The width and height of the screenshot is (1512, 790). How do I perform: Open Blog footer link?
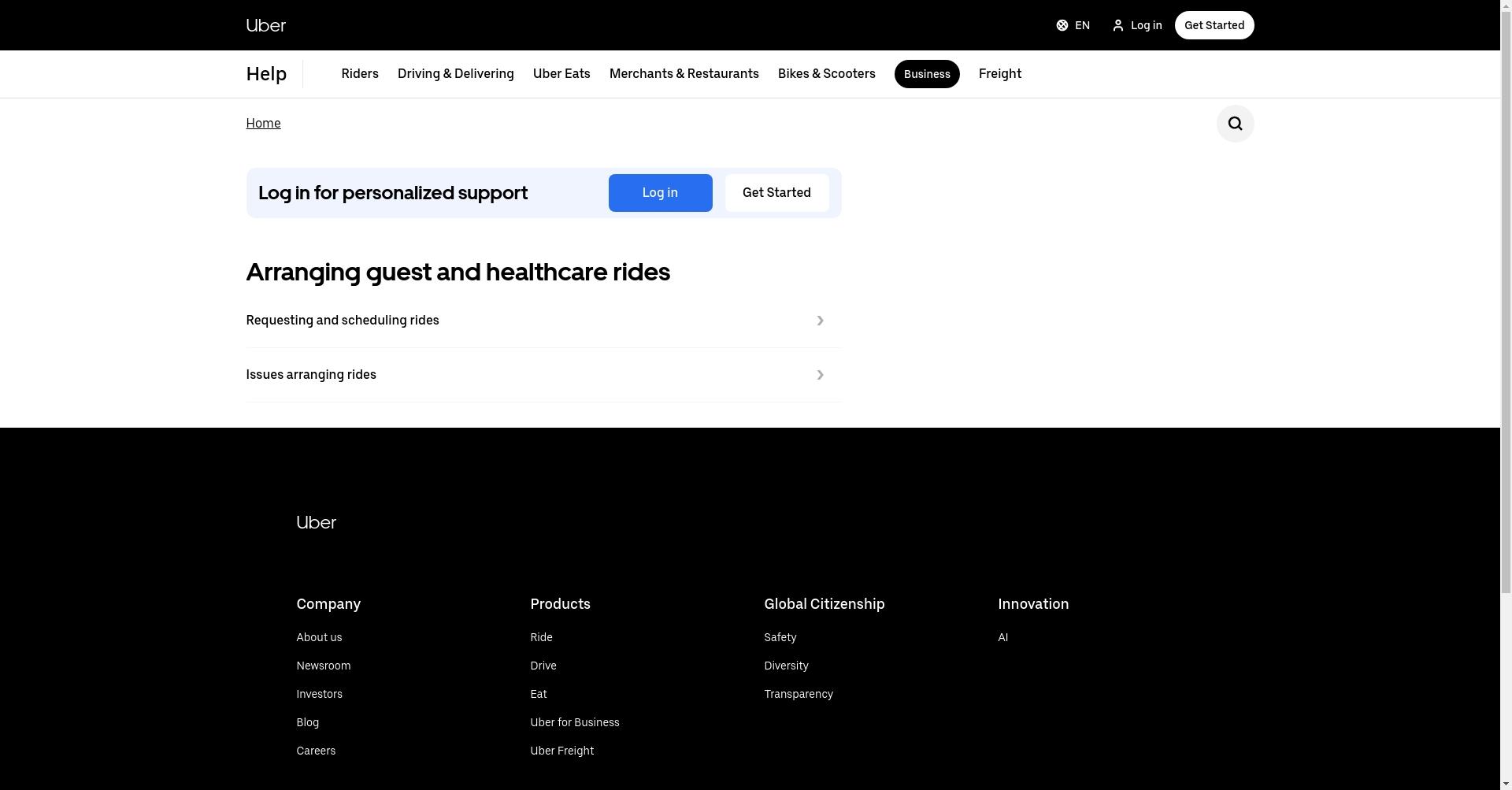point(307,722)
